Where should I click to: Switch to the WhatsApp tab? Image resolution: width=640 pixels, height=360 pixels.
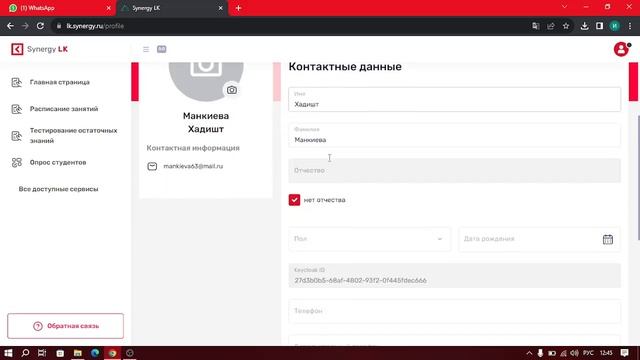57,8
